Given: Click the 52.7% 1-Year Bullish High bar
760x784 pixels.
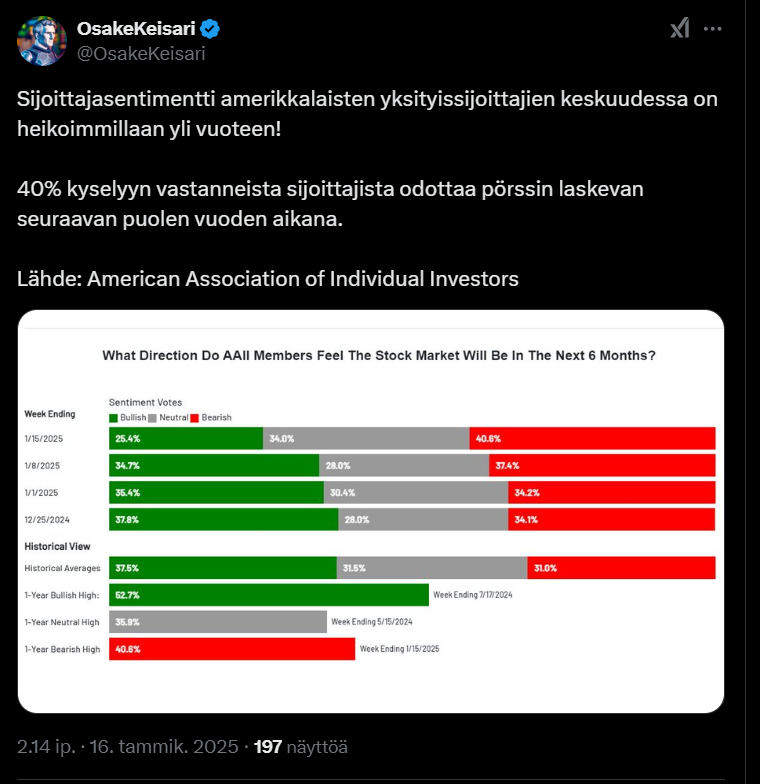Looking at the screenshot, I should click(269, 595).
